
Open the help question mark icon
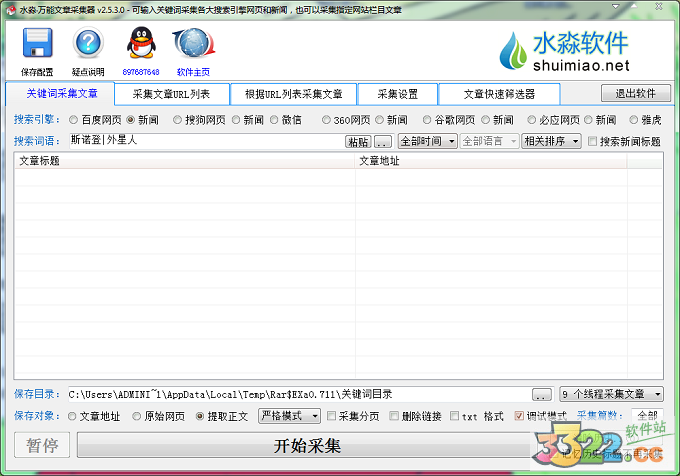88,42
